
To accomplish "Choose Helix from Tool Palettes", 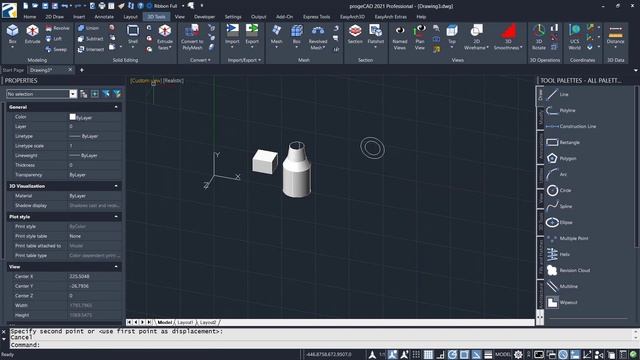I will click(x=558, y=254).
